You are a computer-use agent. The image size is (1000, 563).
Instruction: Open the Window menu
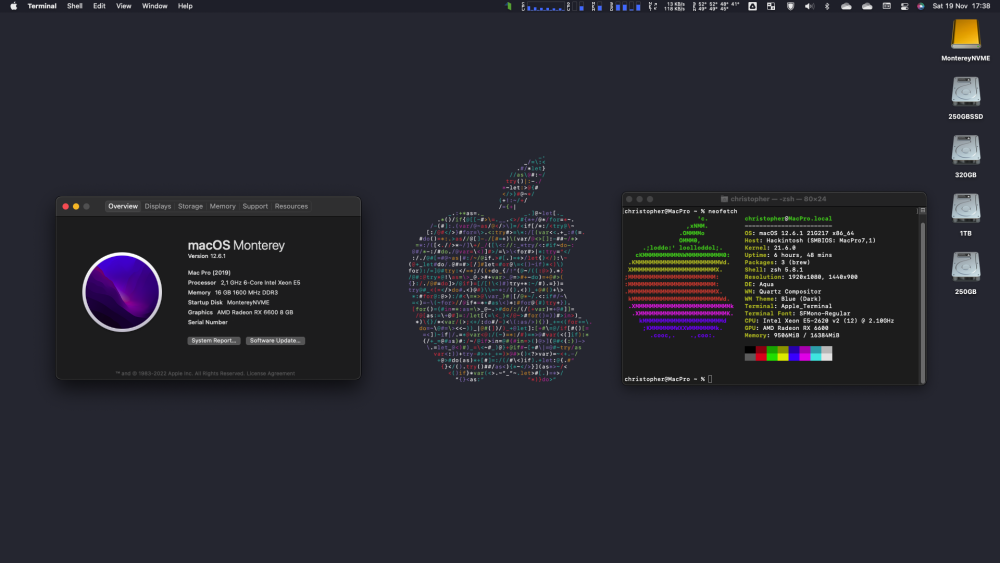pos(154,6)
